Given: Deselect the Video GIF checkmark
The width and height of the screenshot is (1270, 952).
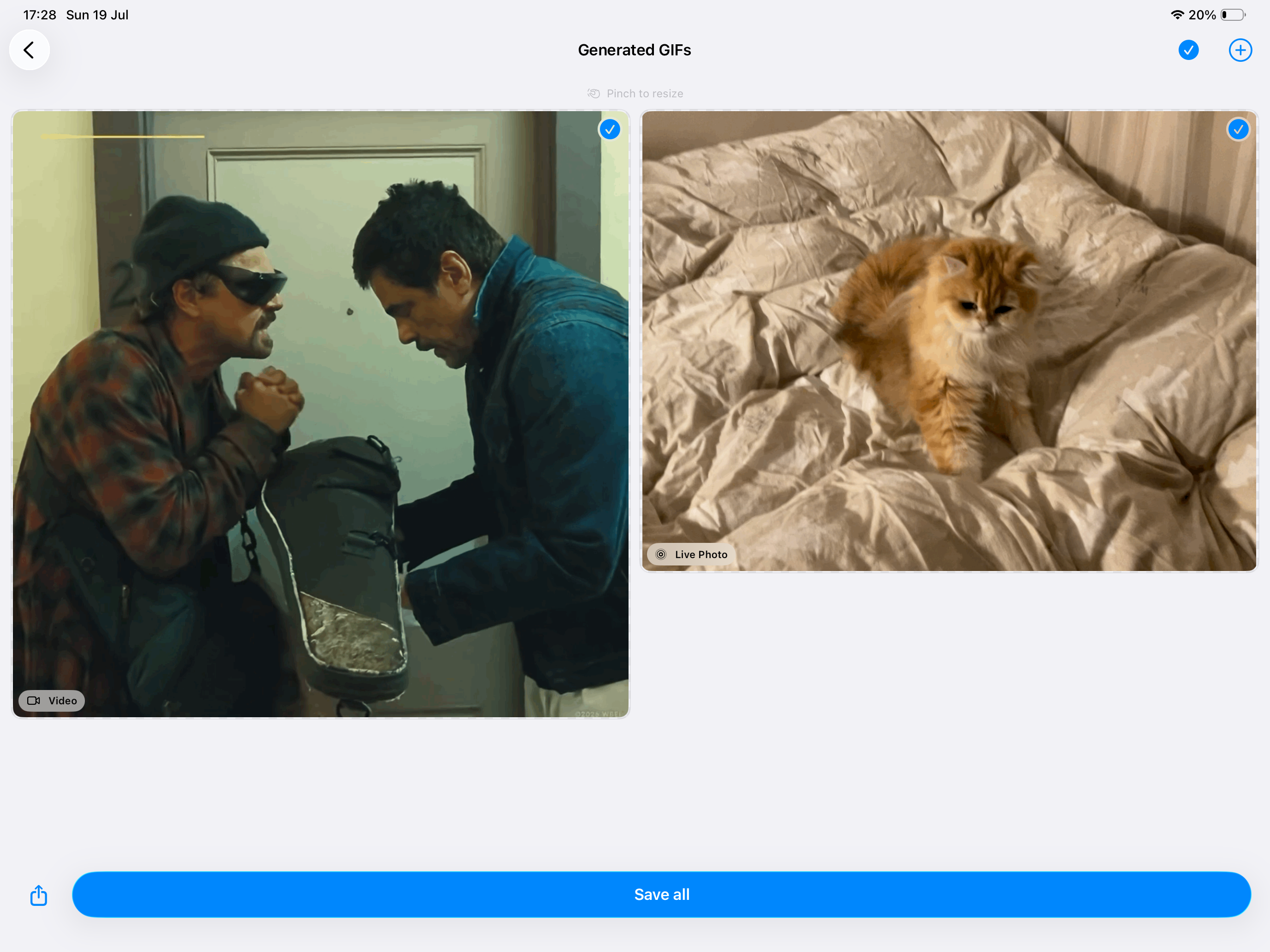Looking at the screenshot, I should pyautogui.click(x=609, y=130).
